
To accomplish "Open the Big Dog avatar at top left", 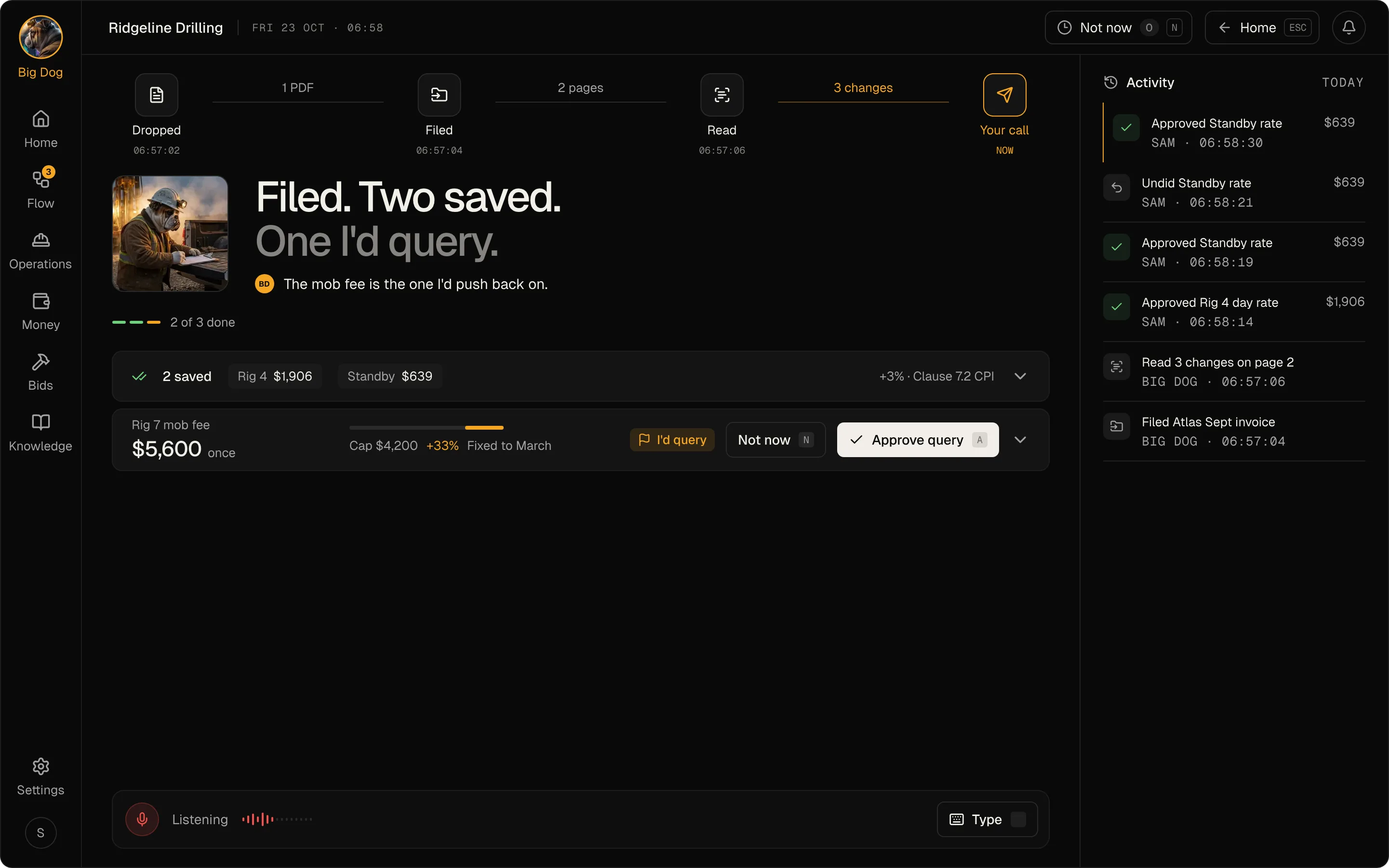I will click(40, 37).
